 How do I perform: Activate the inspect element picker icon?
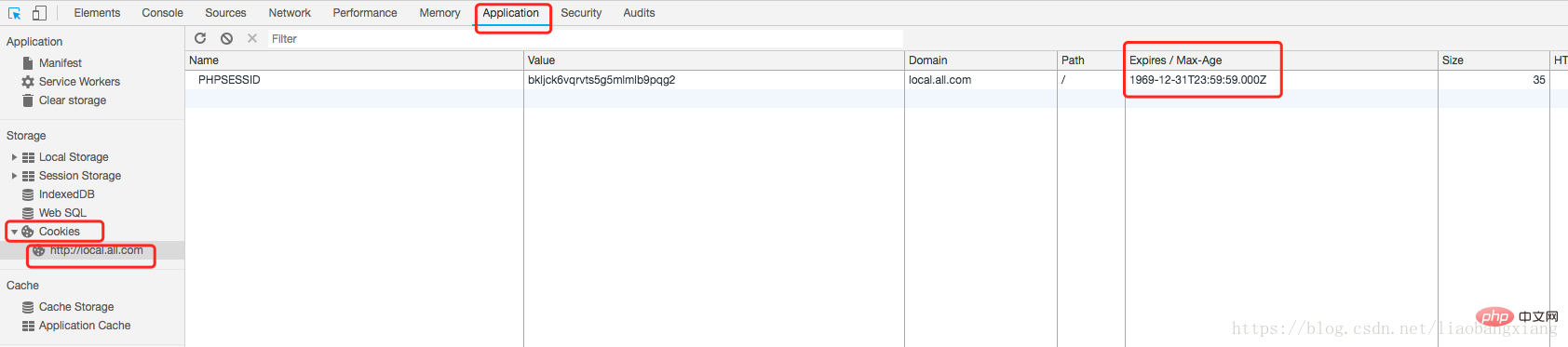pyautogui.click(x=14, y=13)
